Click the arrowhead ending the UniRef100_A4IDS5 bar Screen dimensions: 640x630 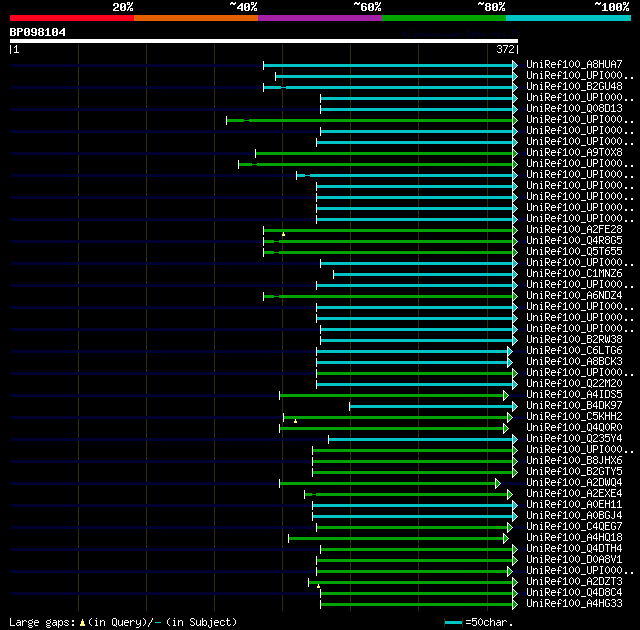click(x=506, y=396)
